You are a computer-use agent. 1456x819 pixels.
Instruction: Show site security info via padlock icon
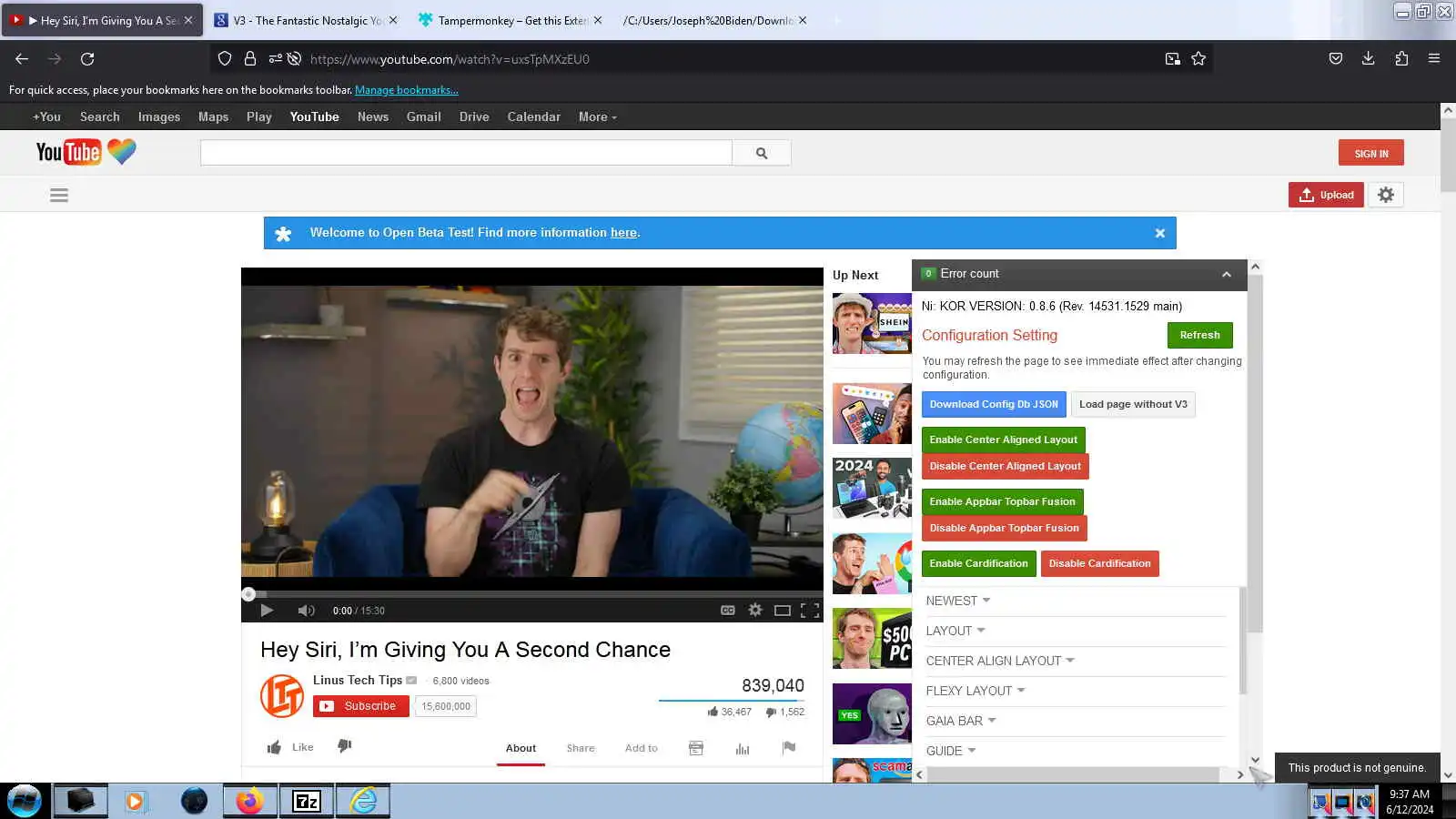point(250,59)
